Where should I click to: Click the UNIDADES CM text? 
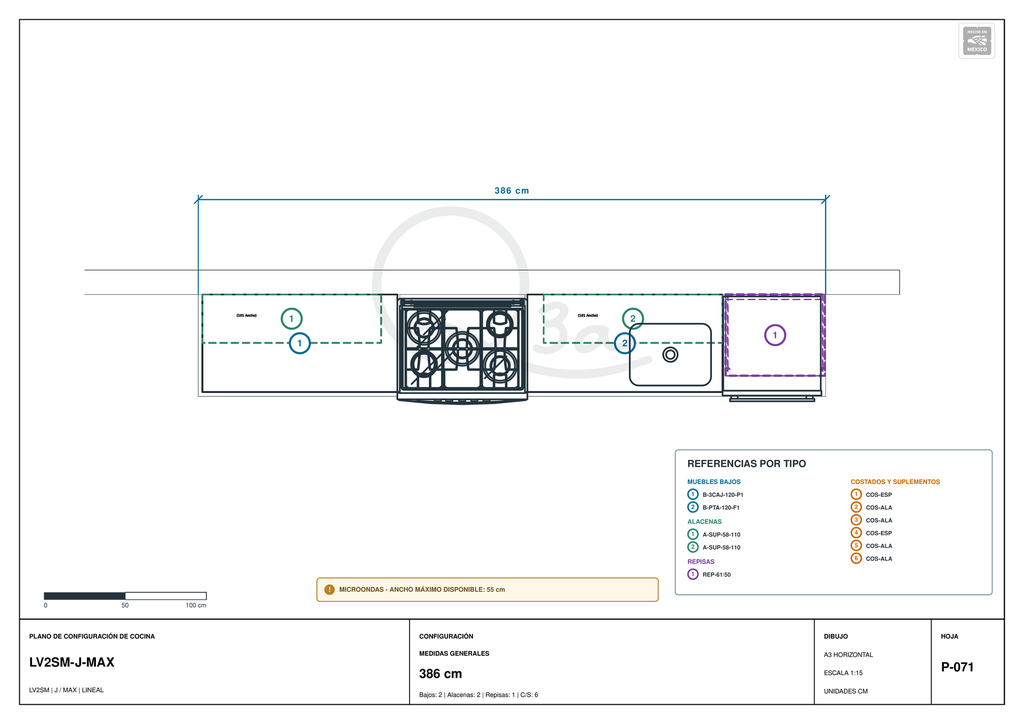[x=846, y=691]
